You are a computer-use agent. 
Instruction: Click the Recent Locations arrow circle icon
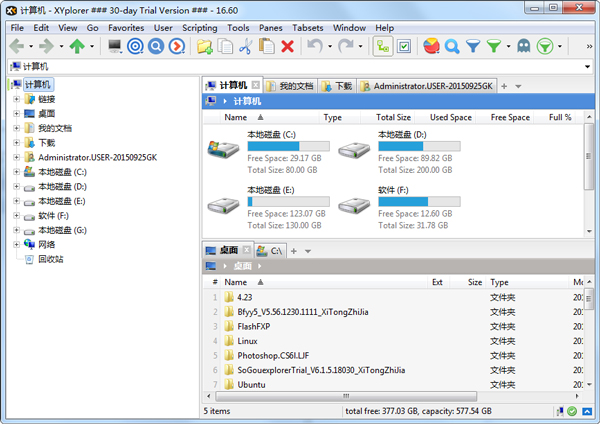(177, 46)
